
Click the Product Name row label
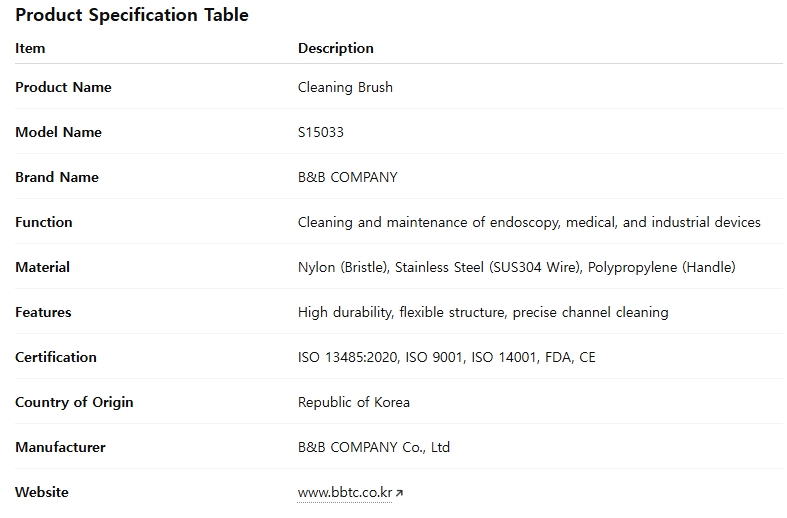(x=63, y=87)
